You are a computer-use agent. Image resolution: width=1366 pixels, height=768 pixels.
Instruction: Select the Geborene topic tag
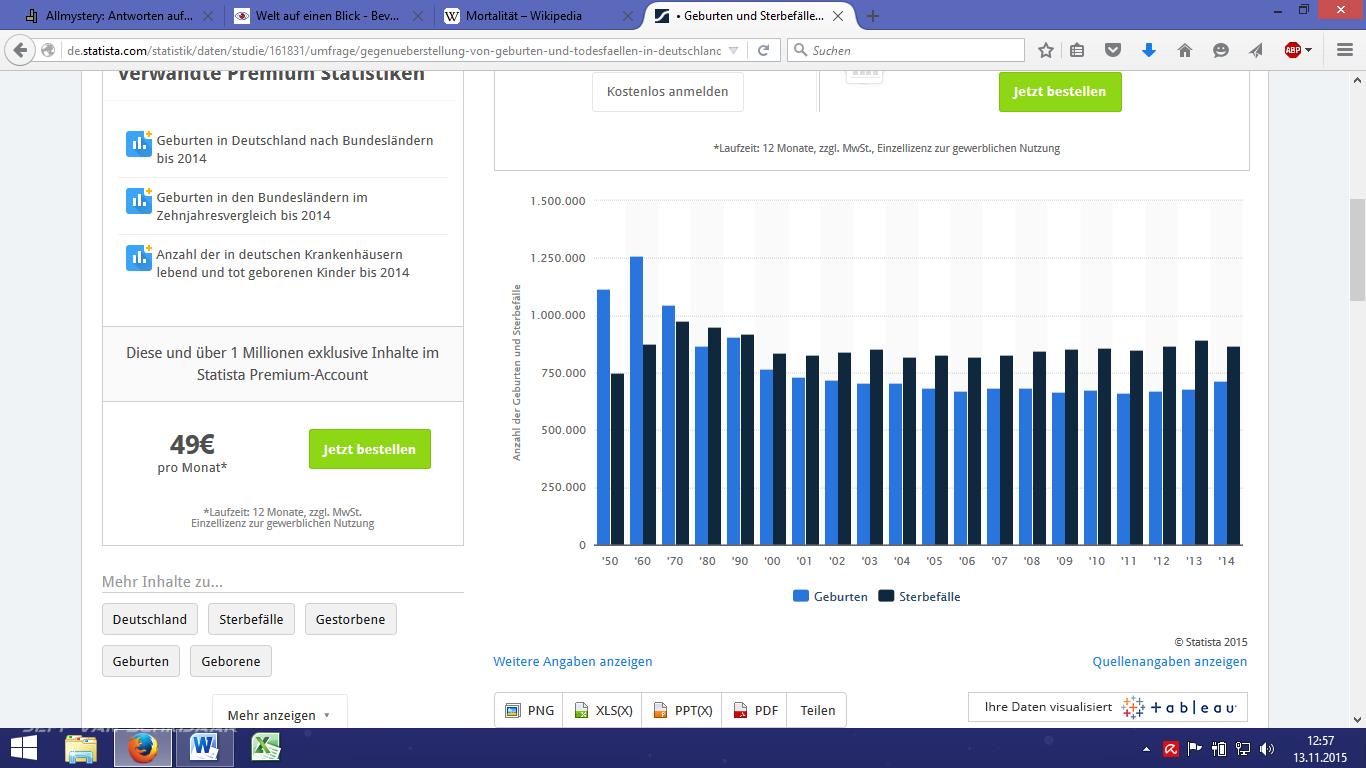click(231, 661)
